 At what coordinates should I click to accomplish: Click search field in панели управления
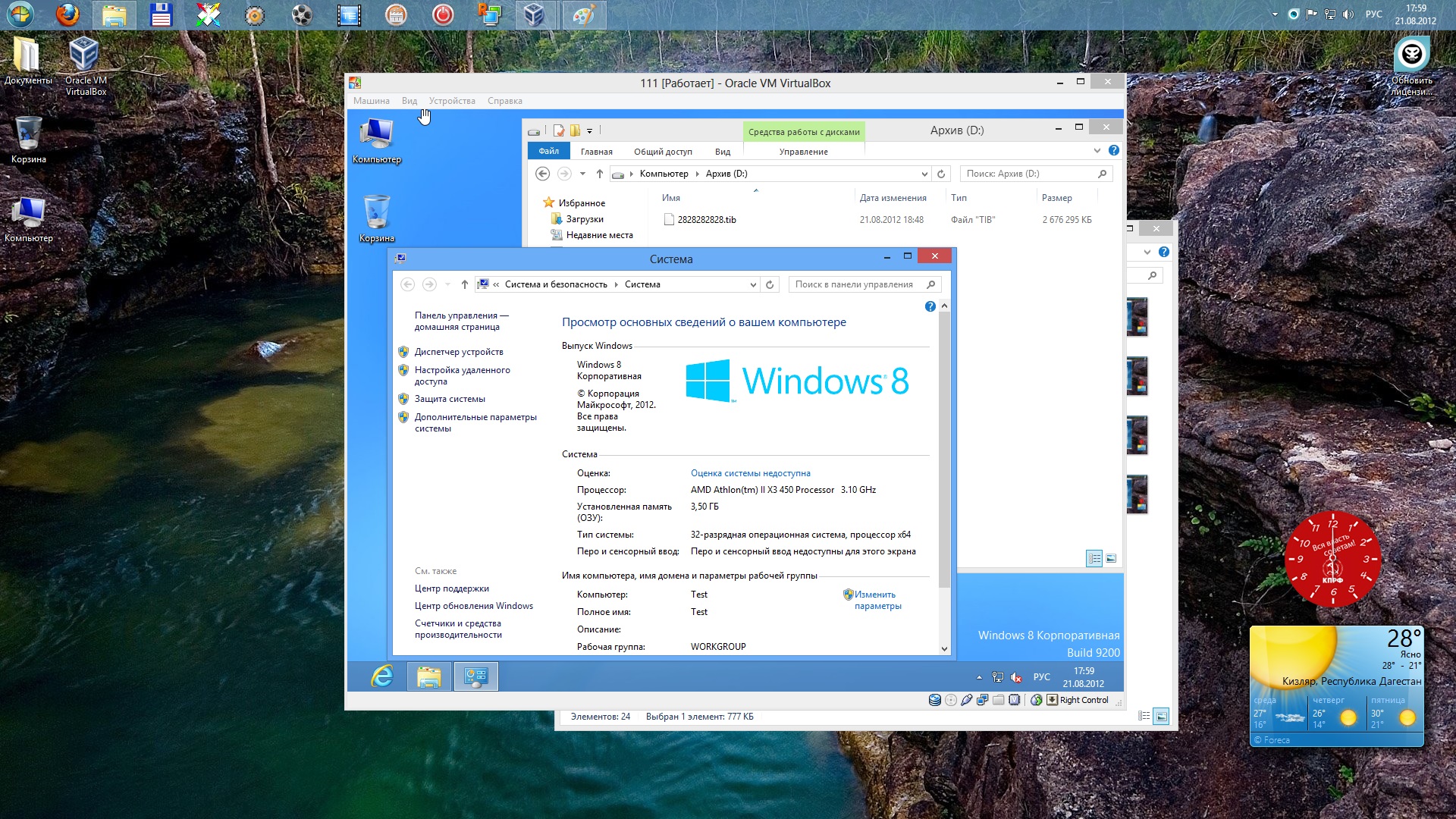864,284
